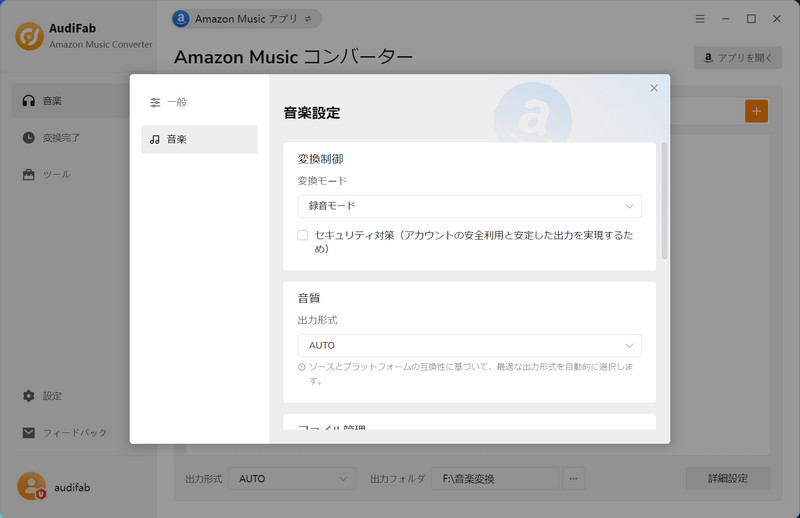The width and height of the screenshot is (800, 518).
Task: Click the music note icon in dialog
Action: click(x=155, y=139)
